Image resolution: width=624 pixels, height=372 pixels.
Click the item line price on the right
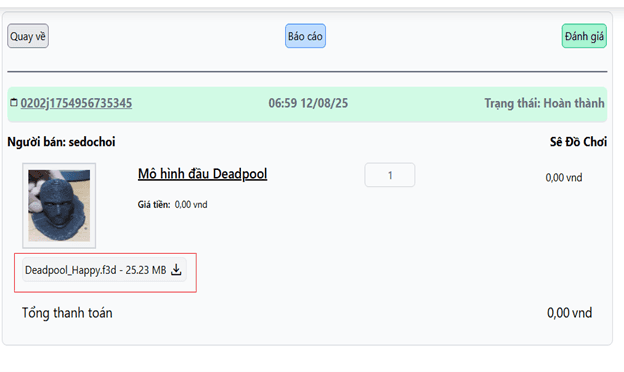[x=564, y=177]
